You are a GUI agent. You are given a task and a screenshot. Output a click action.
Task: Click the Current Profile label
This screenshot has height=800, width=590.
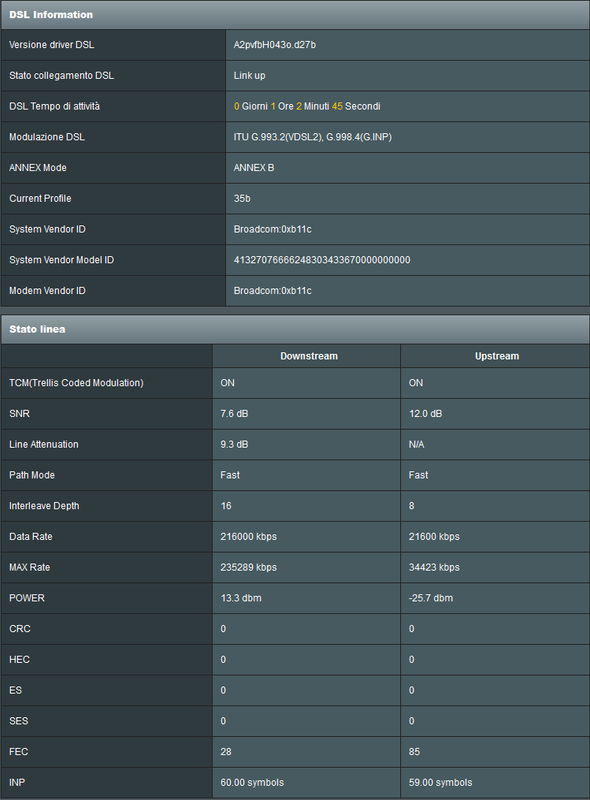(x=40, y=198)
